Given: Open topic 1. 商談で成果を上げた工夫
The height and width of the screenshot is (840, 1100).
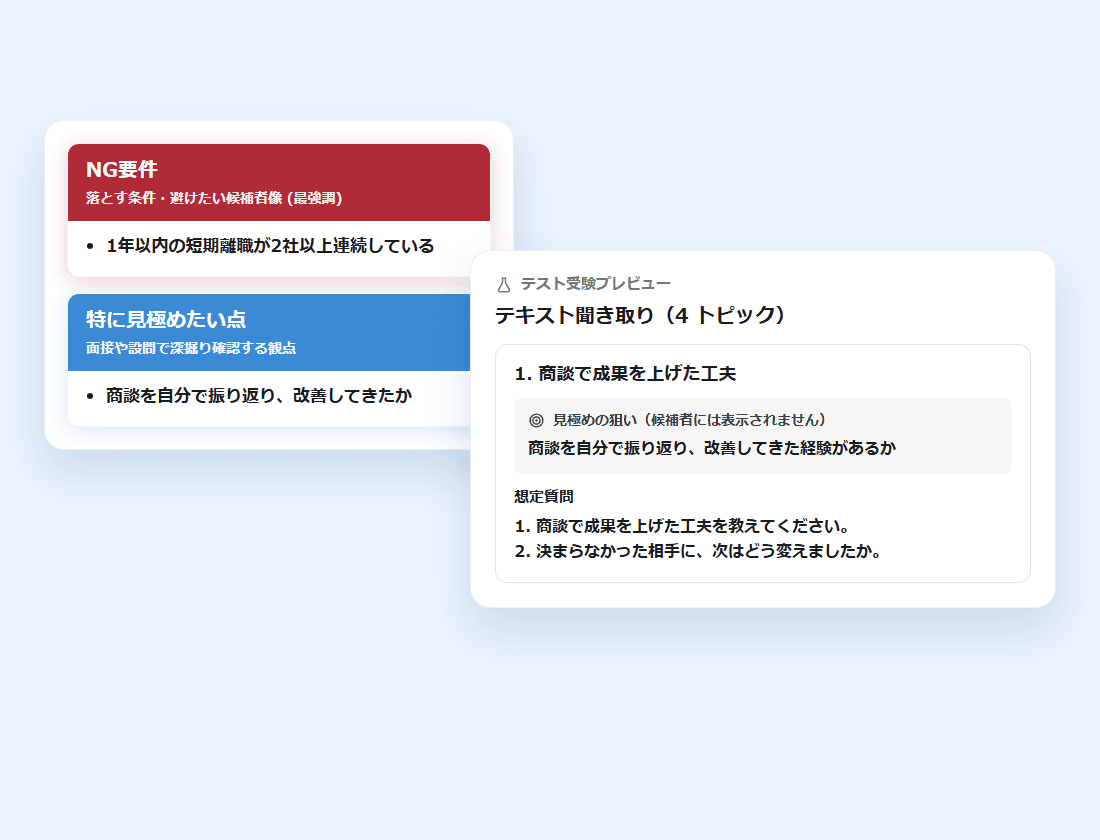Looking at the screenshot, I should click(625, 373).
